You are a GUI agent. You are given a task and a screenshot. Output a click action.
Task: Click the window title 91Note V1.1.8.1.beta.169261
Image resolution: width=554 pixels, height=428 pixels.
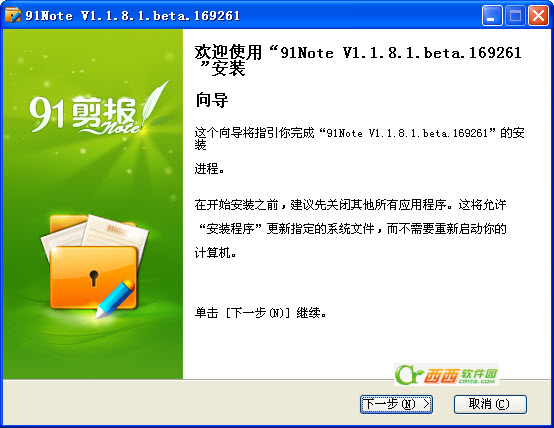(x=132, y=16)
